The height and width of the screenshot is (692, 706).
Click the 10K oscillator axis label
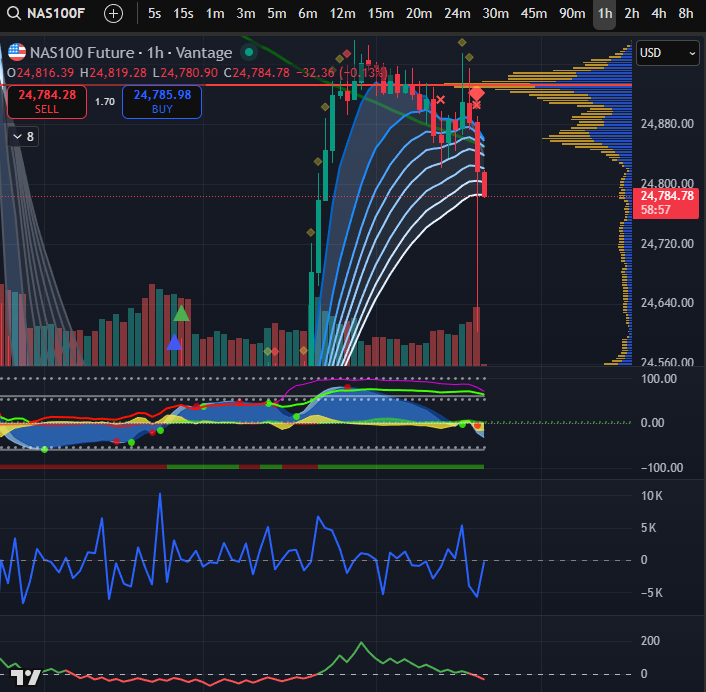pos(652,496)
